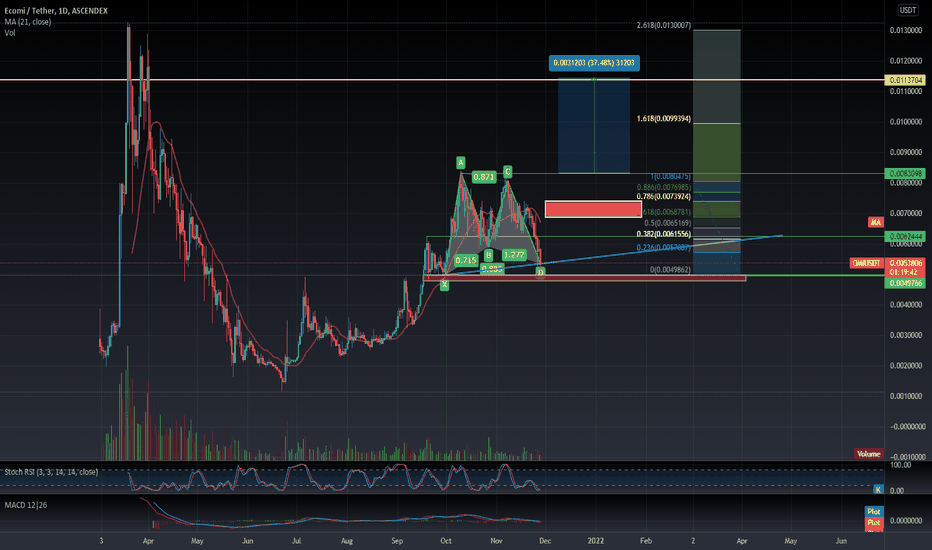
Task: Click the 2.618(0.0130007) Fibonacci label
Action: tap(664, 25)
